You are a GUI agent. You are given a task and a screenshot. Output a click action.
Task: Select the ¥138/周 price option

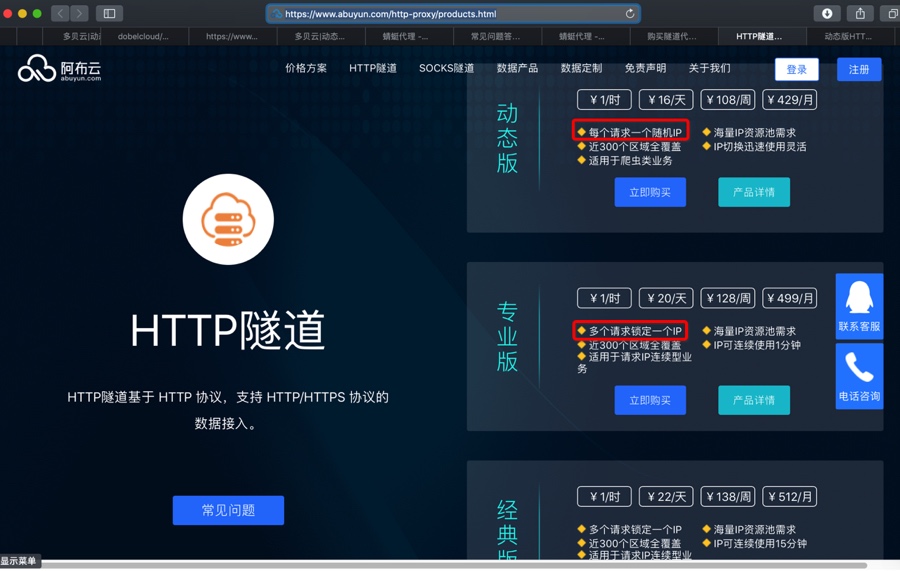coord(728,497)
